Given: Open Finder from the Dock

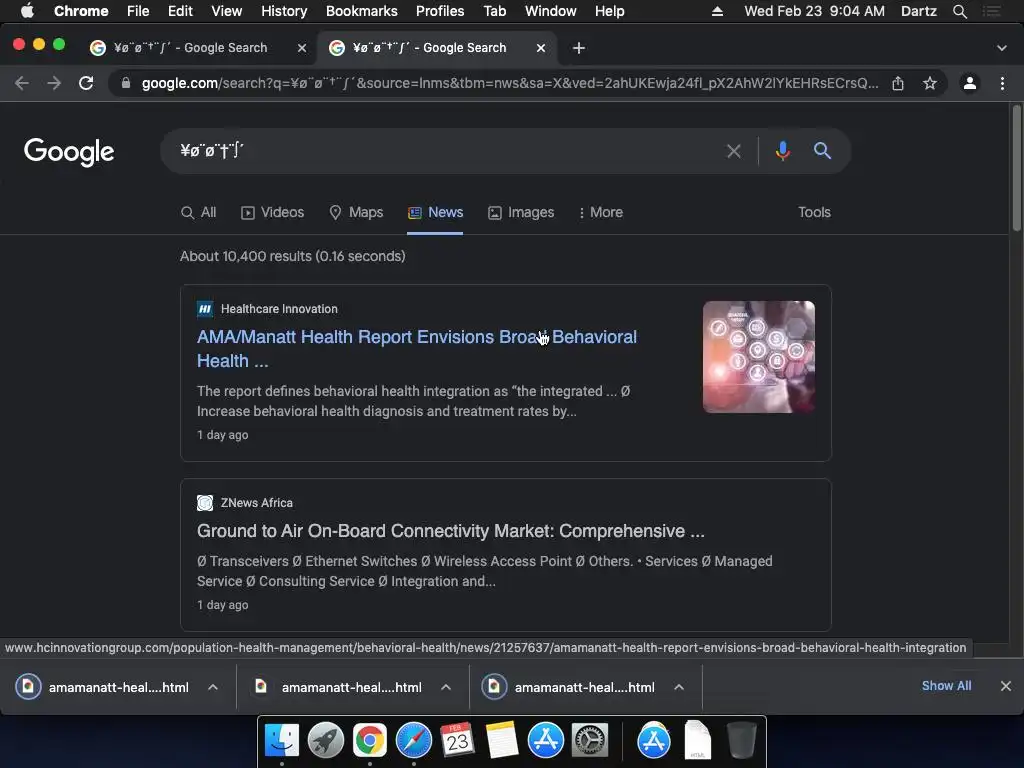Looking at the screenshot, I should click(x=281, y=740).
